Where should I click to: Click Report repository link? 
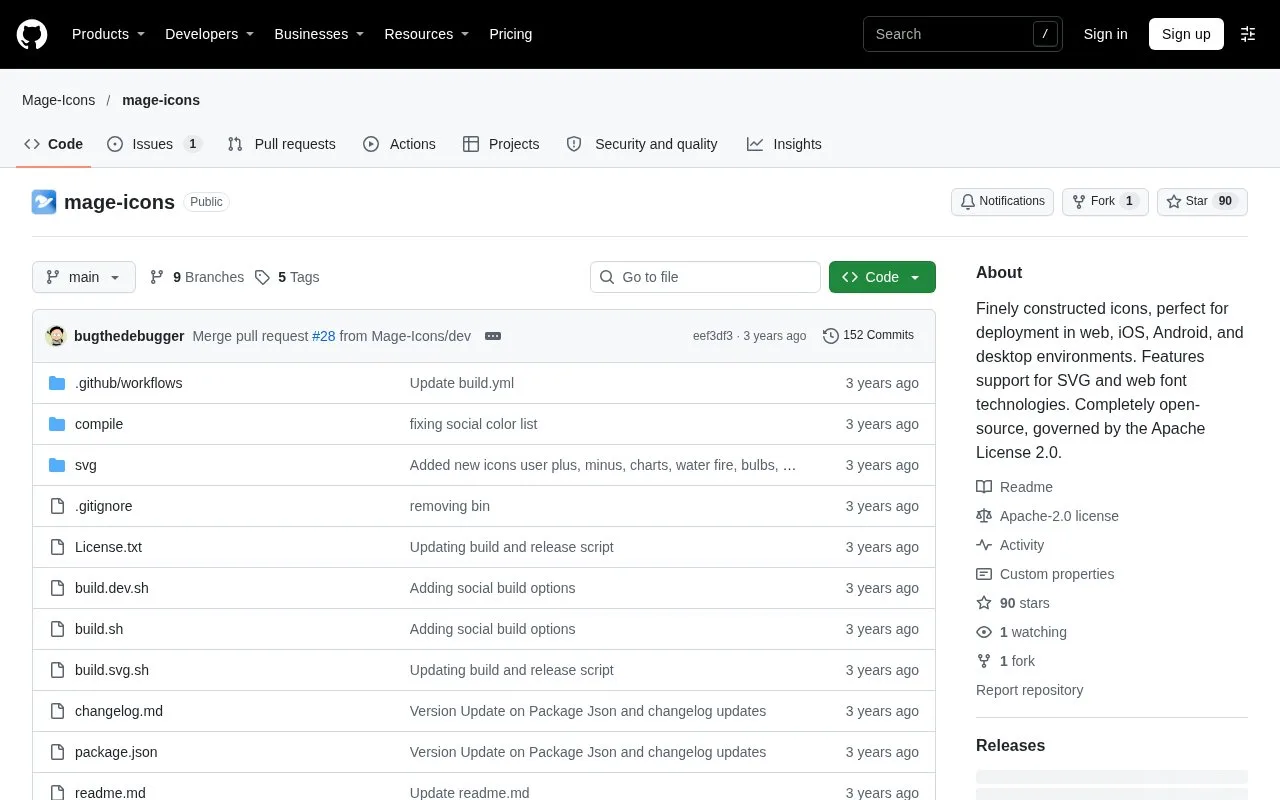click(1029, 690)
